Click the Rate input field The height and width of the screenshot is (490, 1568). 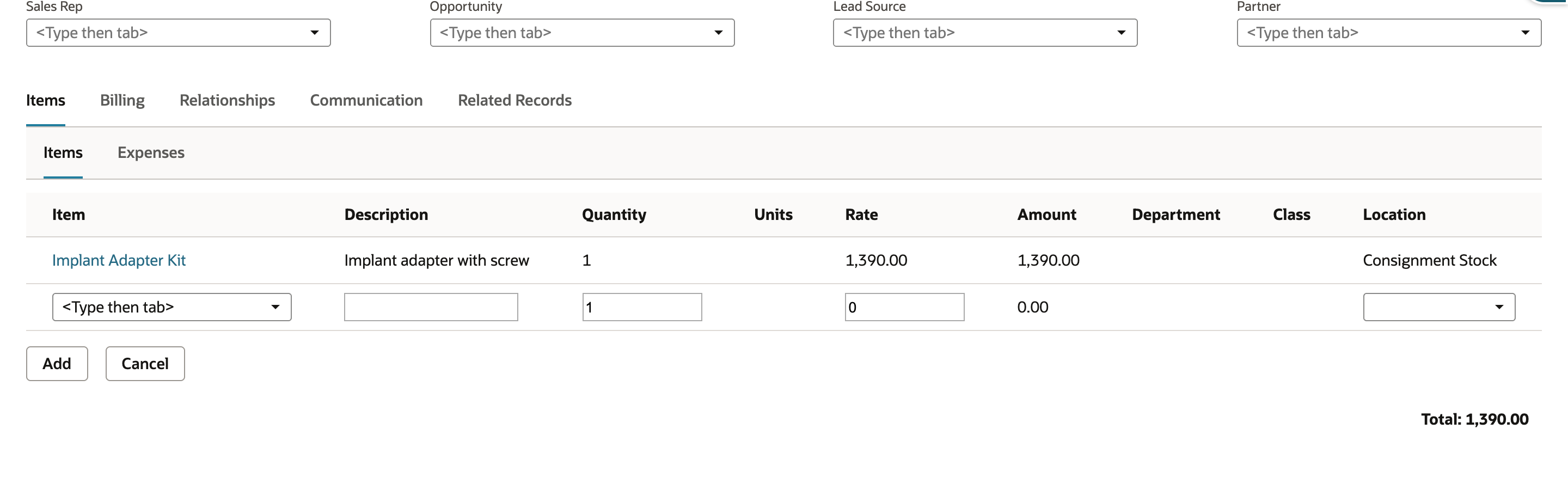point(904,308)
